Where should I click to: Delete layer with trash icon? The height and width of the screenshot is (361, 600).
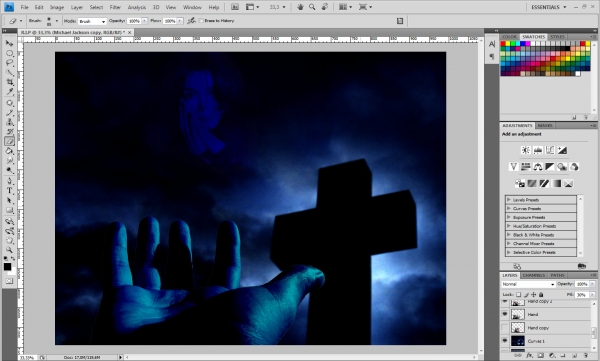[585, 356]
